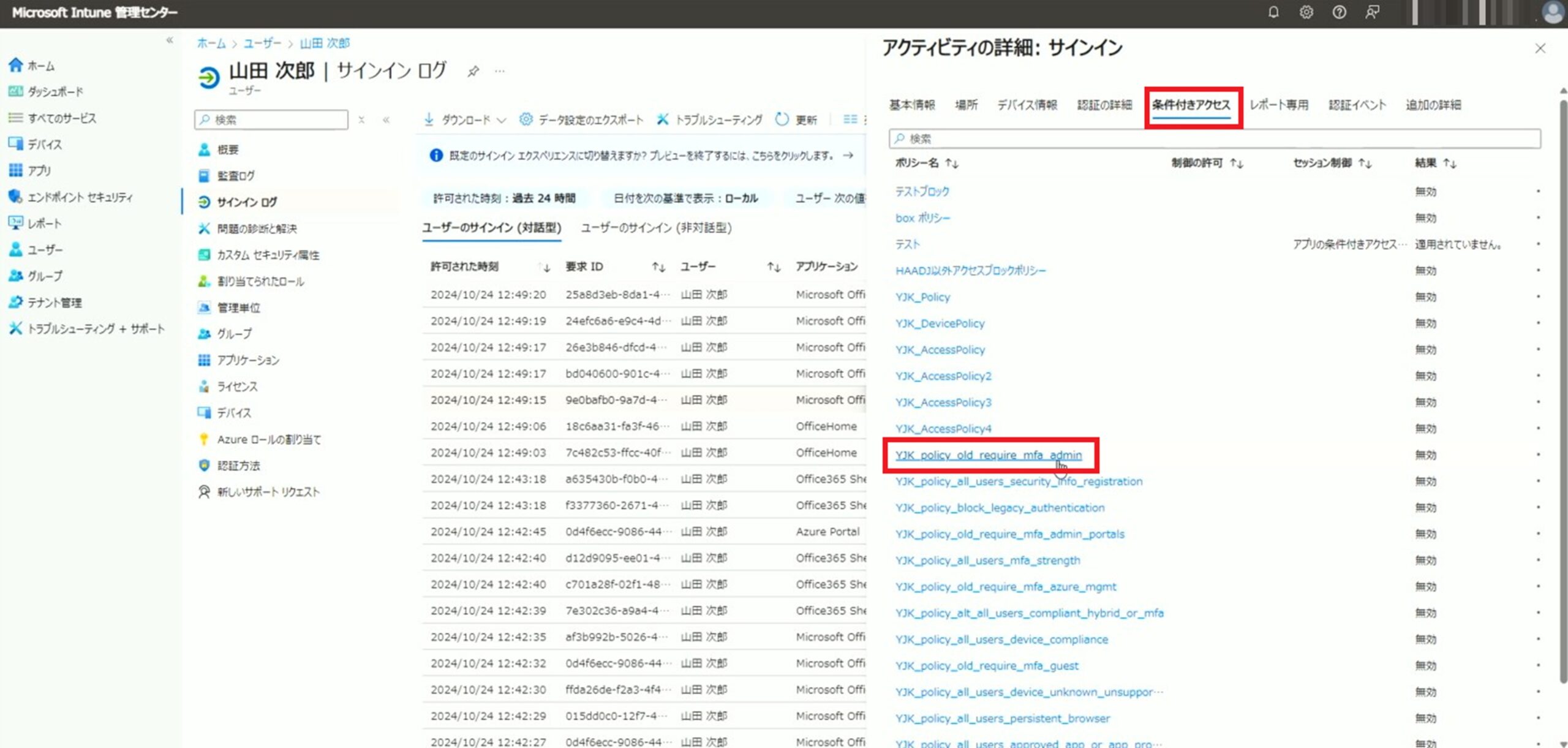Click the ホーム breadcrumb link
Image resolution: width=1568 pixels, height=748 pixels.
(x=211, y=43)
